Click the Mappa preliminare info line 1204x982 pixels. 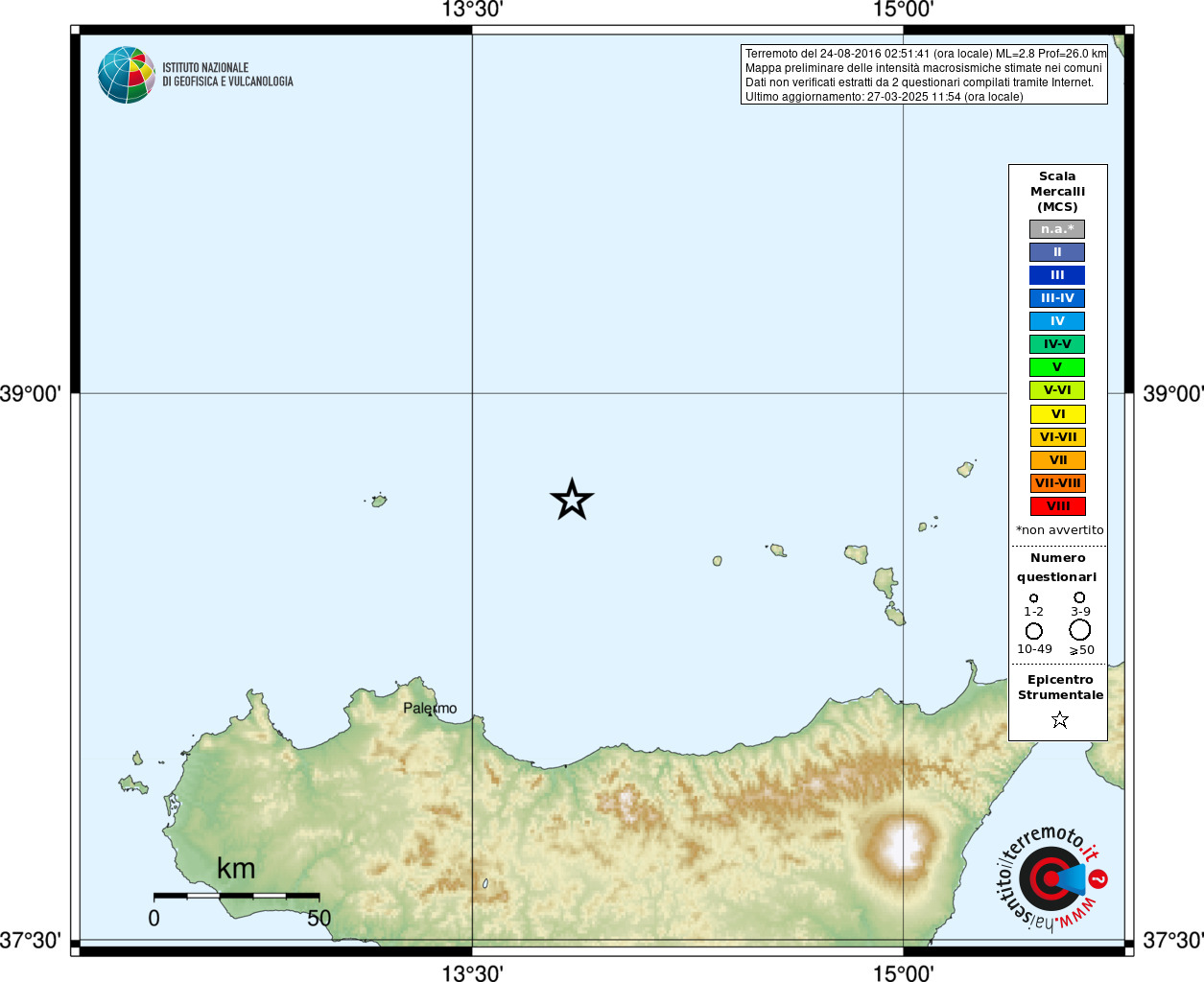point(924,68)
